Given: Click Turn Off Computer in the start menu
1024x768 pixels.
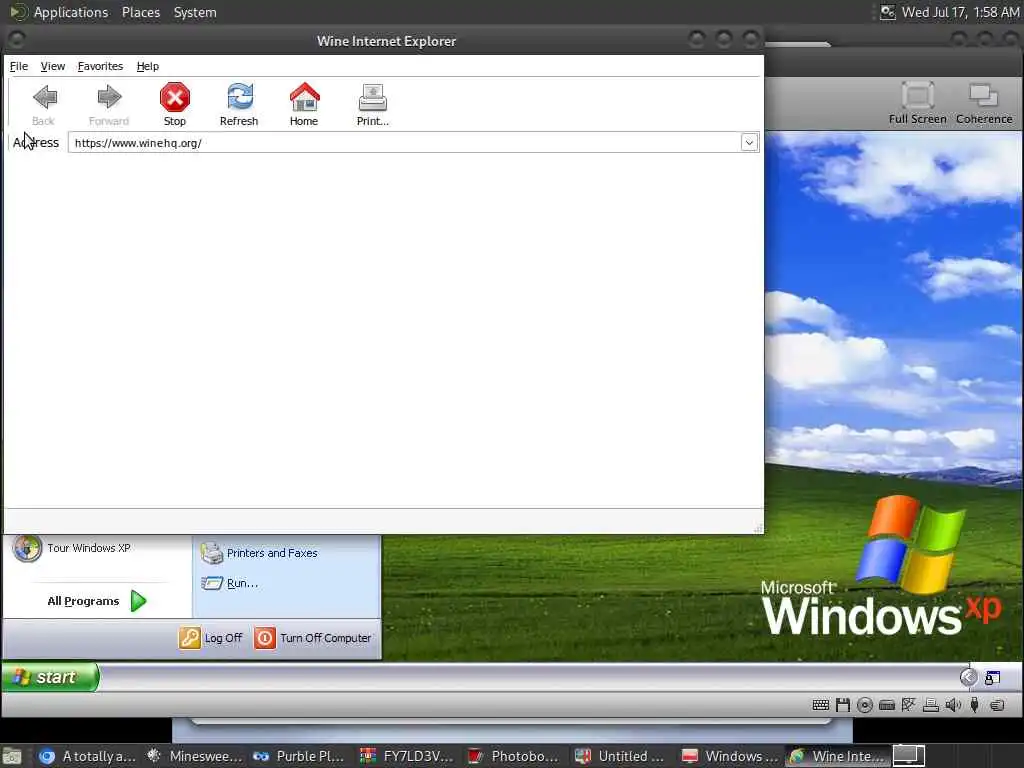Looking at the screenshot, I should coord(313,638).
